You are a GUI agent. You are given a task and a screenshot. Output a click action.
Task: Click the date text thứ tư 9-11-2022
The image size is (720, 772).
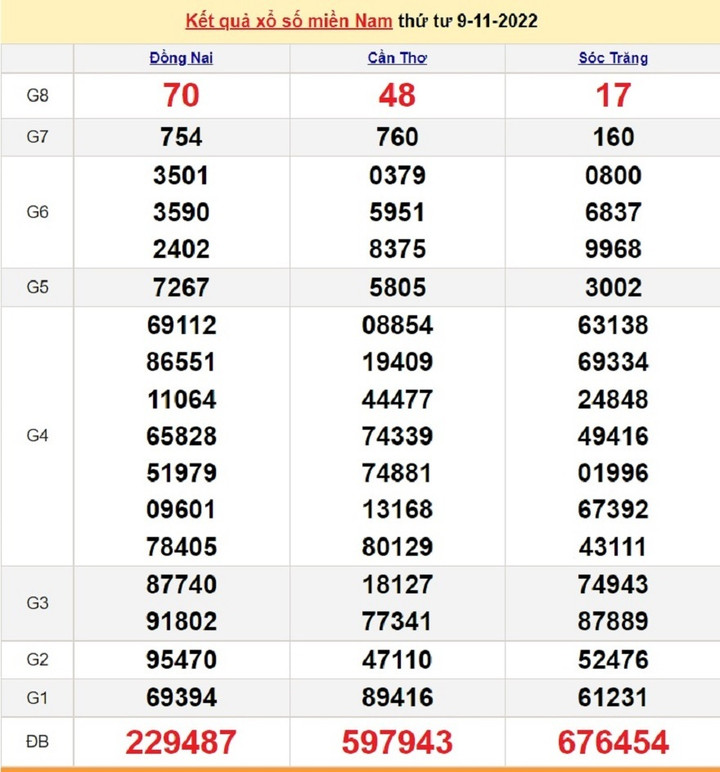[467, 20]
